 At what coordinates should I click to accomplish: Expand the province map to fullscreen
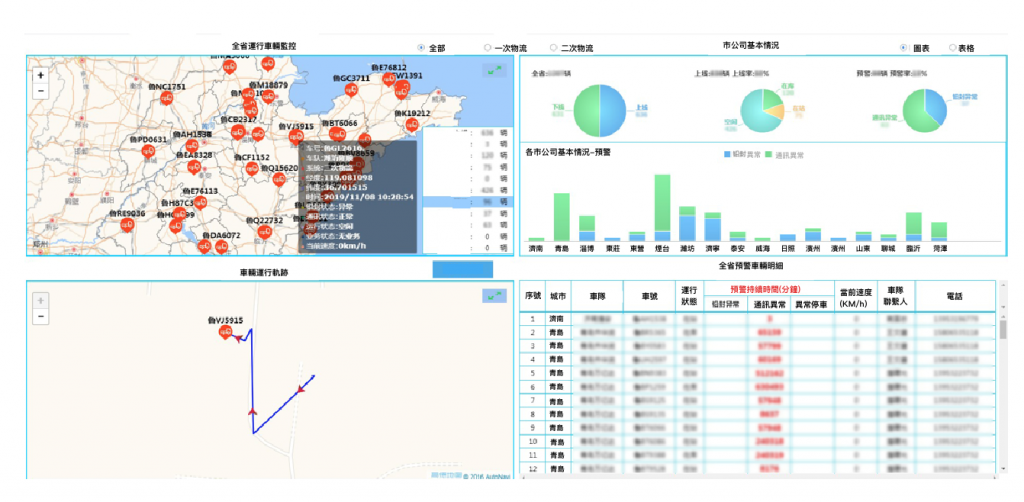[x=494, y=70]
